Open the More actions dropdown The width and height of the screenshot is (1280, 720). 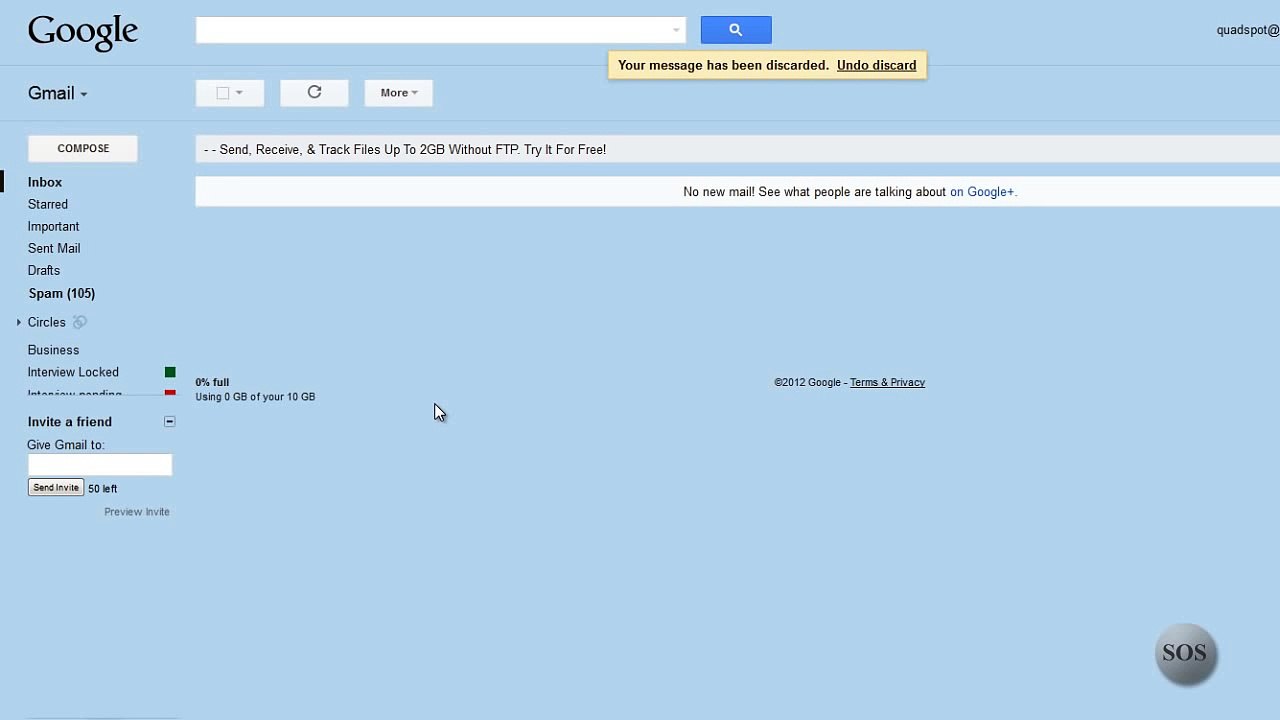tap(399, 93)
